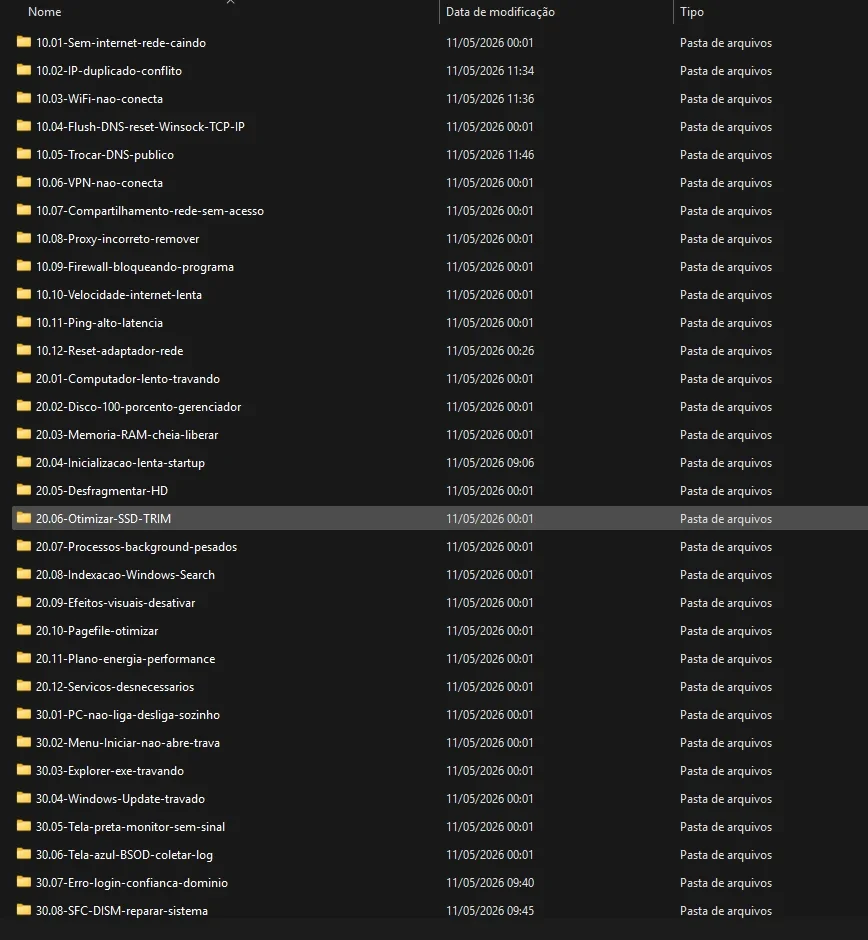Select folder name 10.01-Sem-internet-rede-caindo

click(120, 43)
